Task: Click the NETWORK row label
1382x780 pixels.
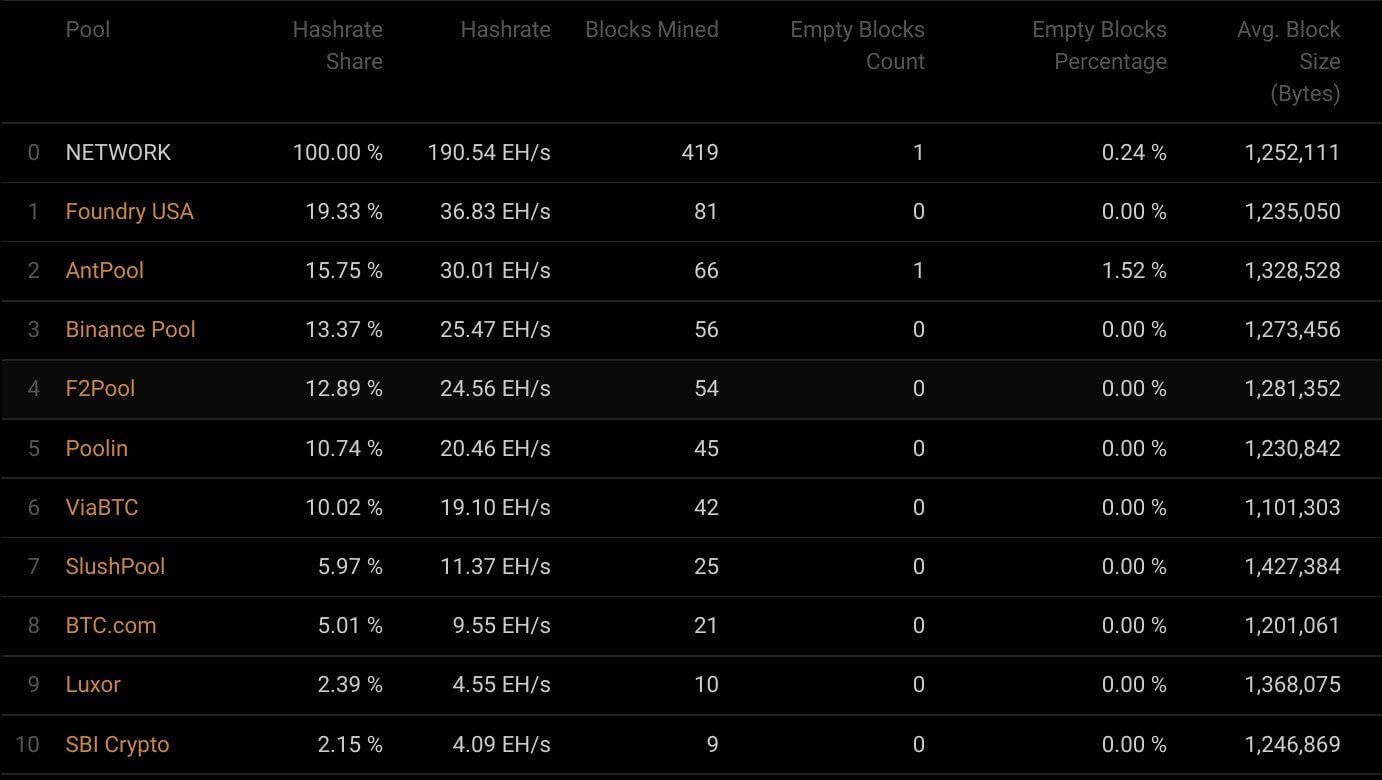Action: (x=118, y=153)
